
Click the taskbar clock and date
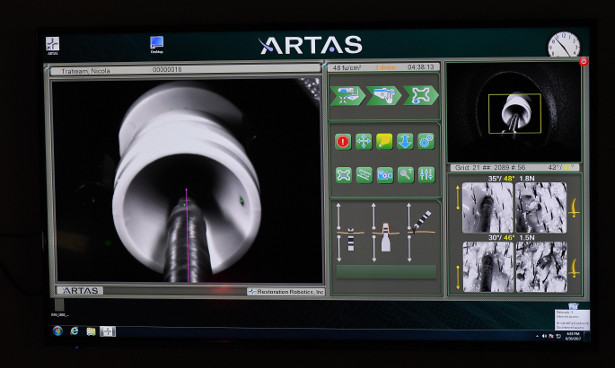click(572, 335)
